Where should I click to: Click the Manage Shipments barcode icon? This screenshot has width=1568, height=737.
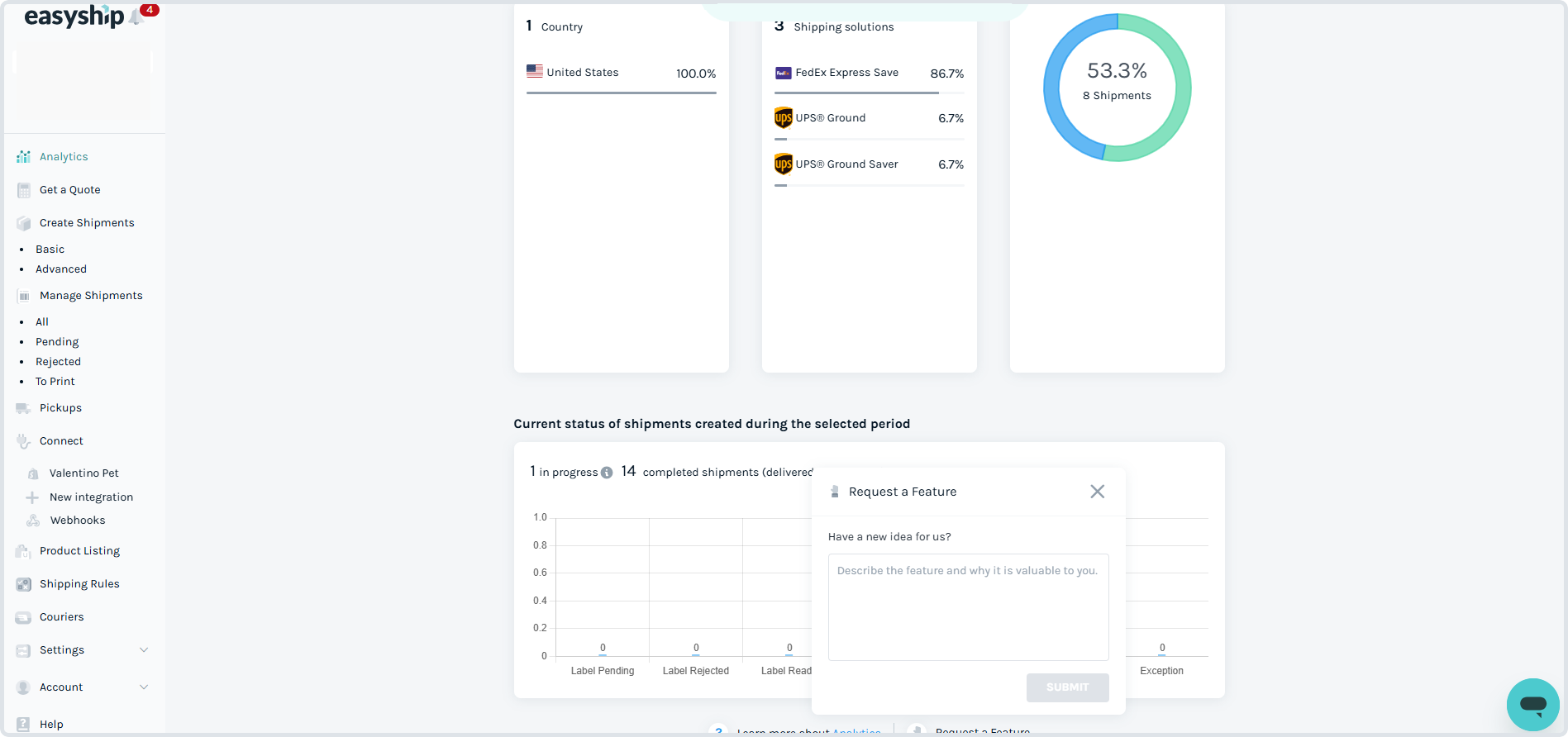(x=24, y=296)
